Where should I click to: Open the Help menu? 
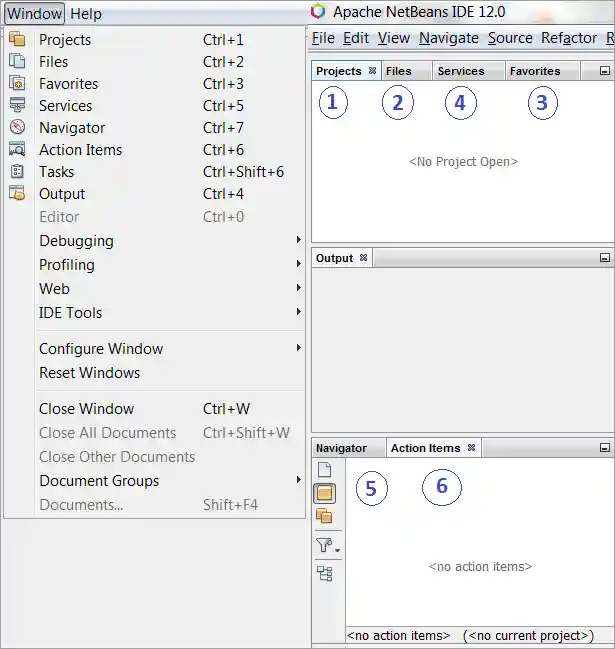click(86, 14)
